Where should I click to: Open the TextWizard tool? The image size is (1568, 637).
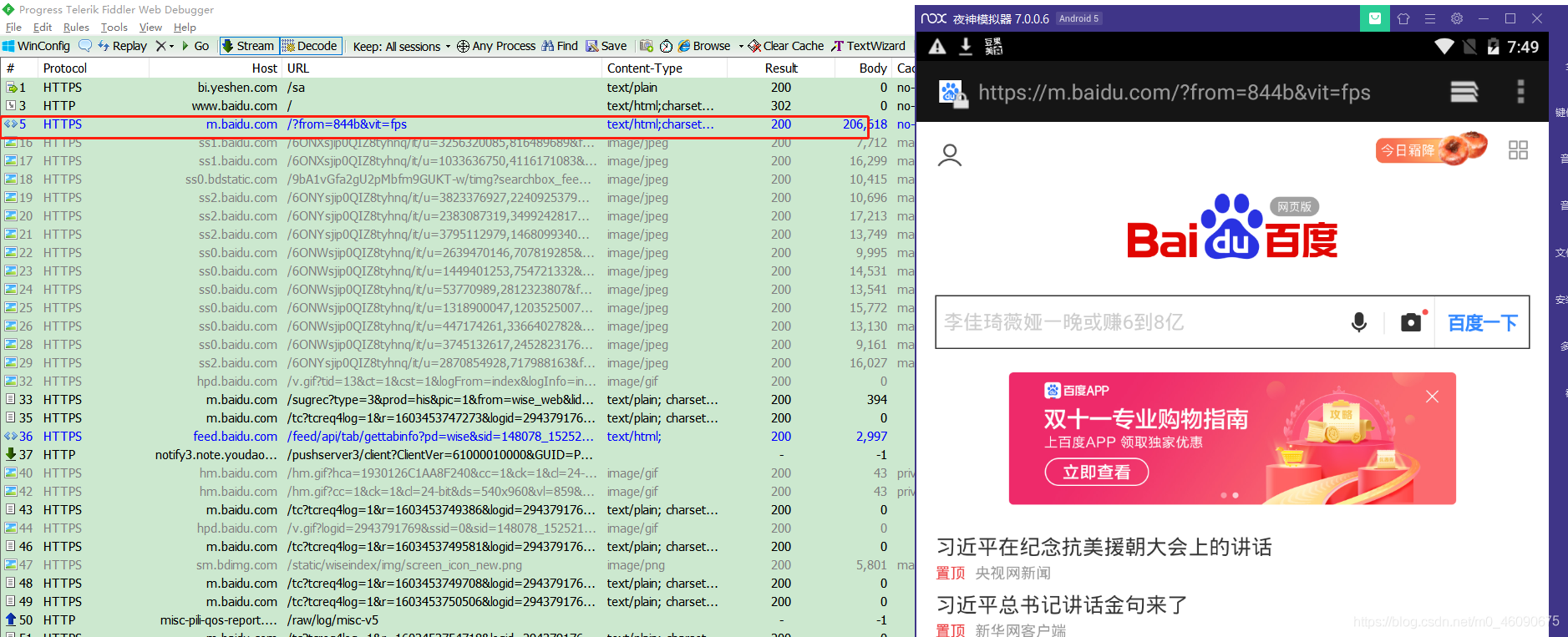869,46
